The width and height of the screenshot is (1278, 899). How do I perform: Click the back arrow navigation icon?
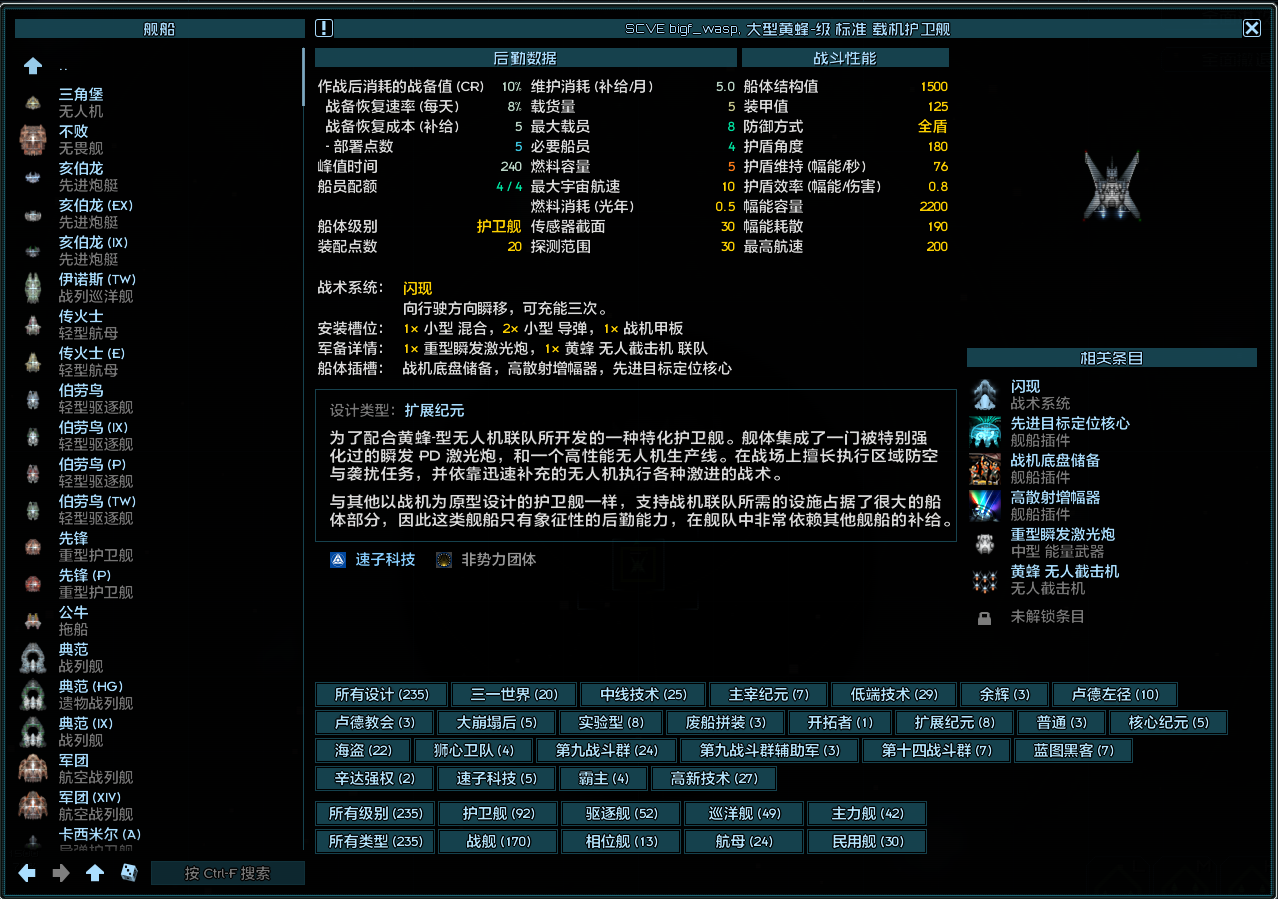[27, 873]
